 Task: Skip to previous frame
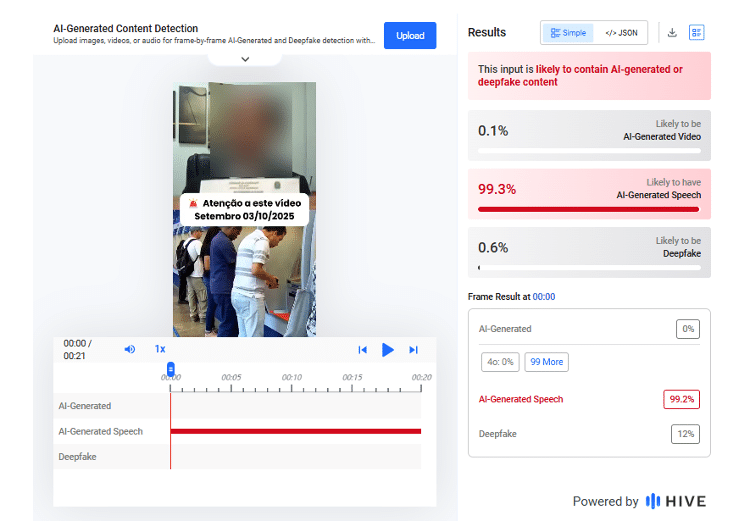[363, 350]
